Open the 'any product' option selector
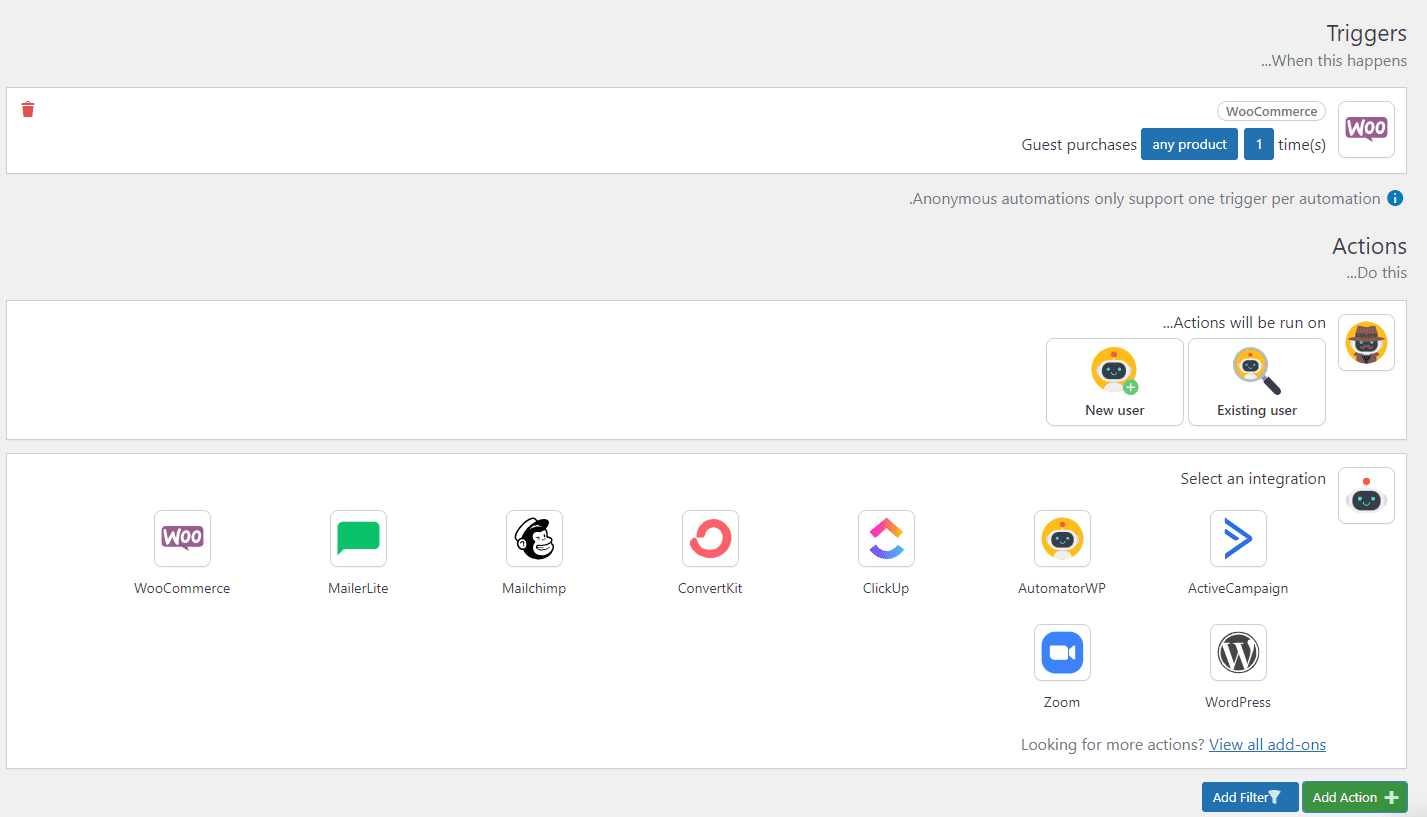1427x817 pixels. coord(1189,144)
